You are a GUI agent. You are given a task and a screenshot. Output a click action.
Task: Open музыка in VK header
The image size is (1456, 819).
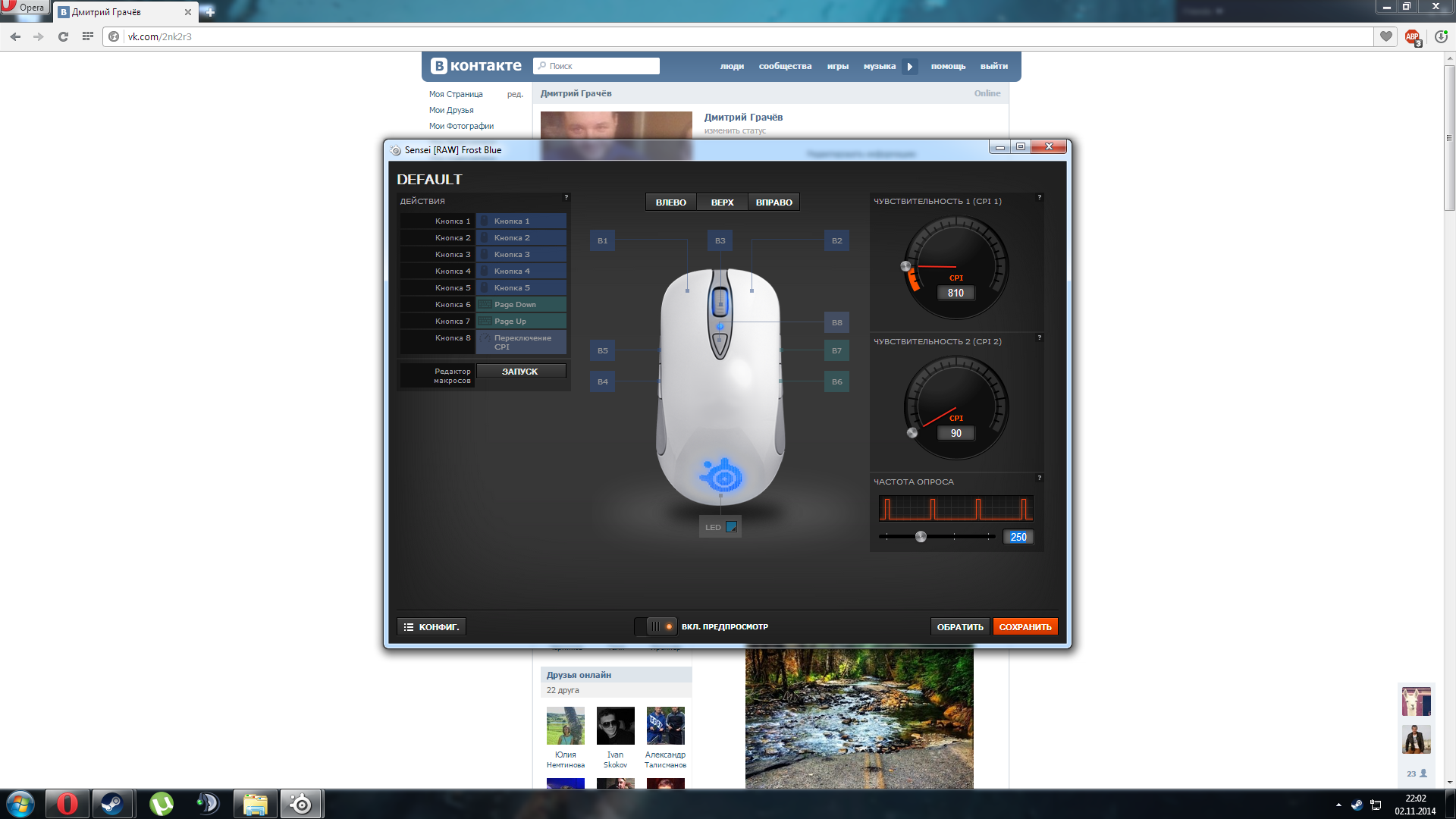[x=879, y=66]
